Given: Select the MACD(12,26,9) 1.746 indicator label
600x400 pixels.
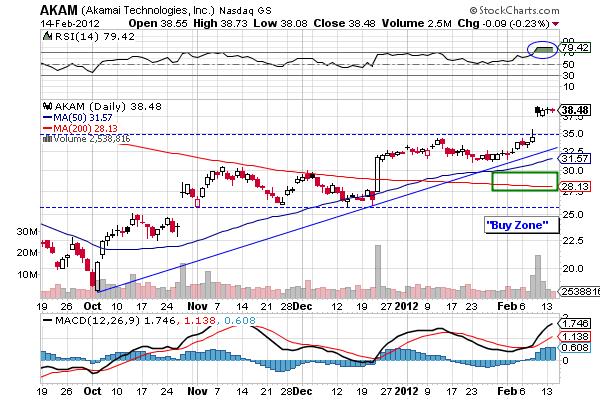Looking at the screenshot, I should (x=115, y=320).
